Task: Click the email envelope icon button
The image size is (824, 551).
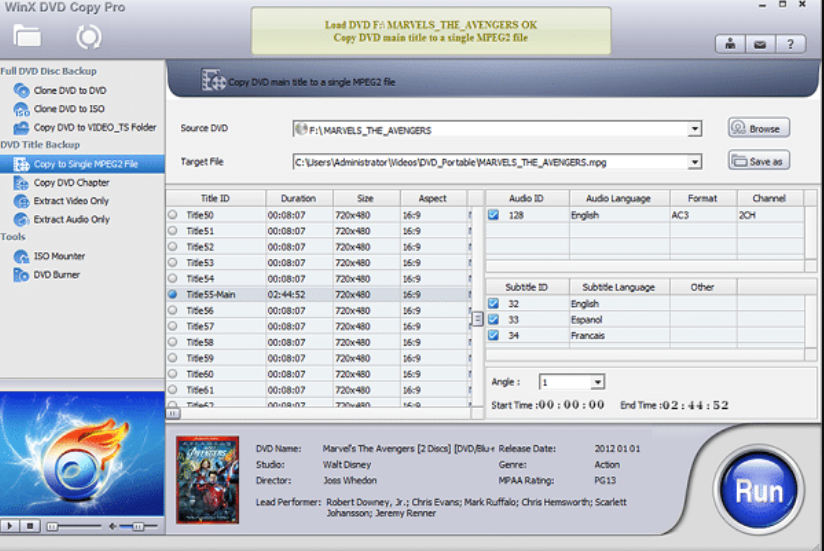Action: [x=760, y=44]
